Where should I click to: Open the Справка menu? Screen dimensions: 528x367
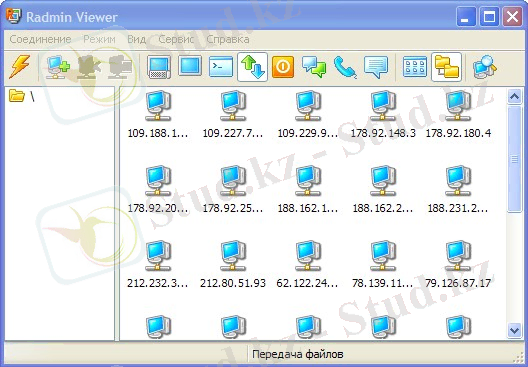(228, 39)
